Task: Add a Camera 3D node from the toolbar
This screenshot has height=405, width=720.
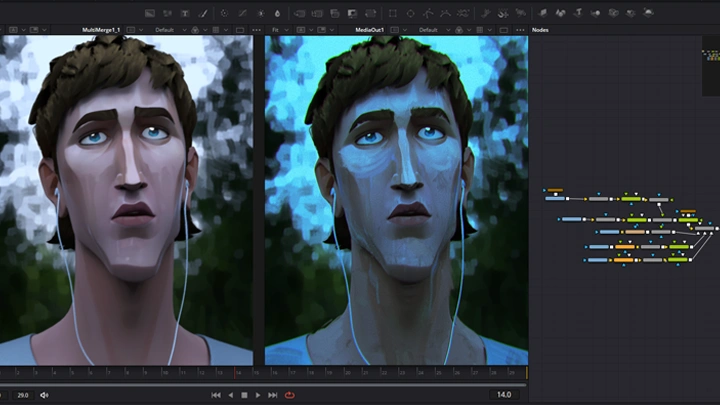Action: click(x=613, y=13)
